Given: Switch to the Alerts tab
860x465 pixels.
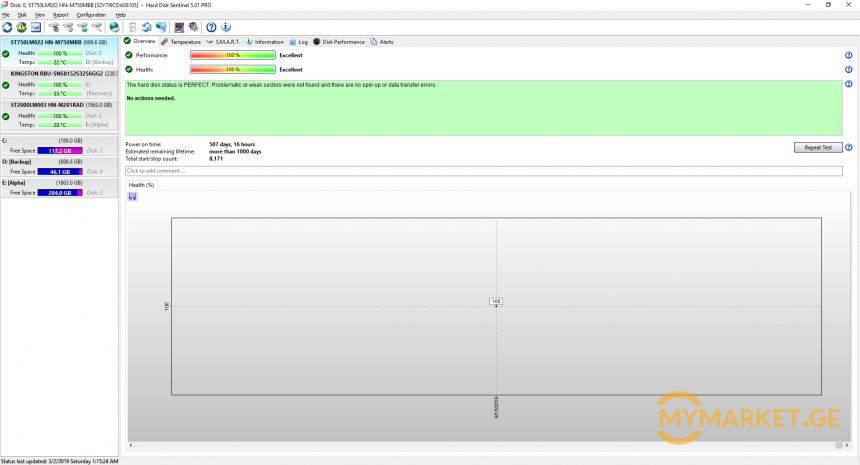Looking at the screenshot, I should point(382,42).
